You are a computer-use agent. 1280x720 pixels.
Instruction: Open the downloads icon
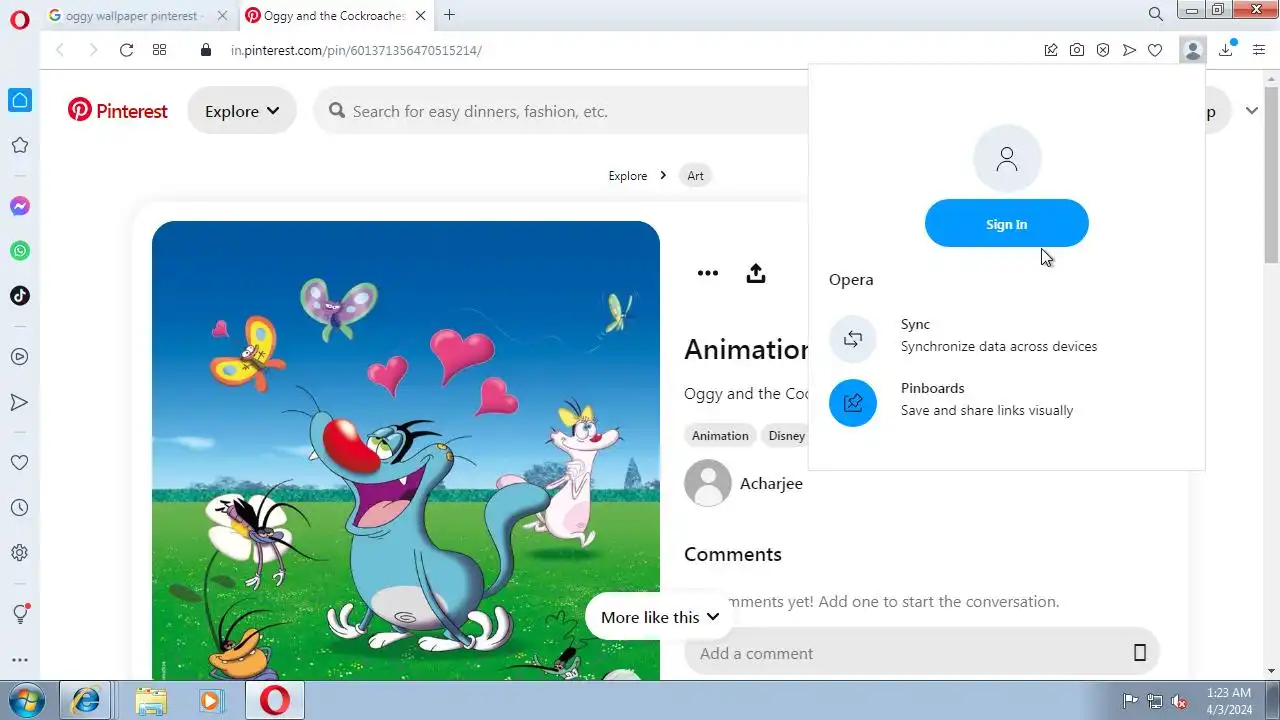[x=1226, y=50]
